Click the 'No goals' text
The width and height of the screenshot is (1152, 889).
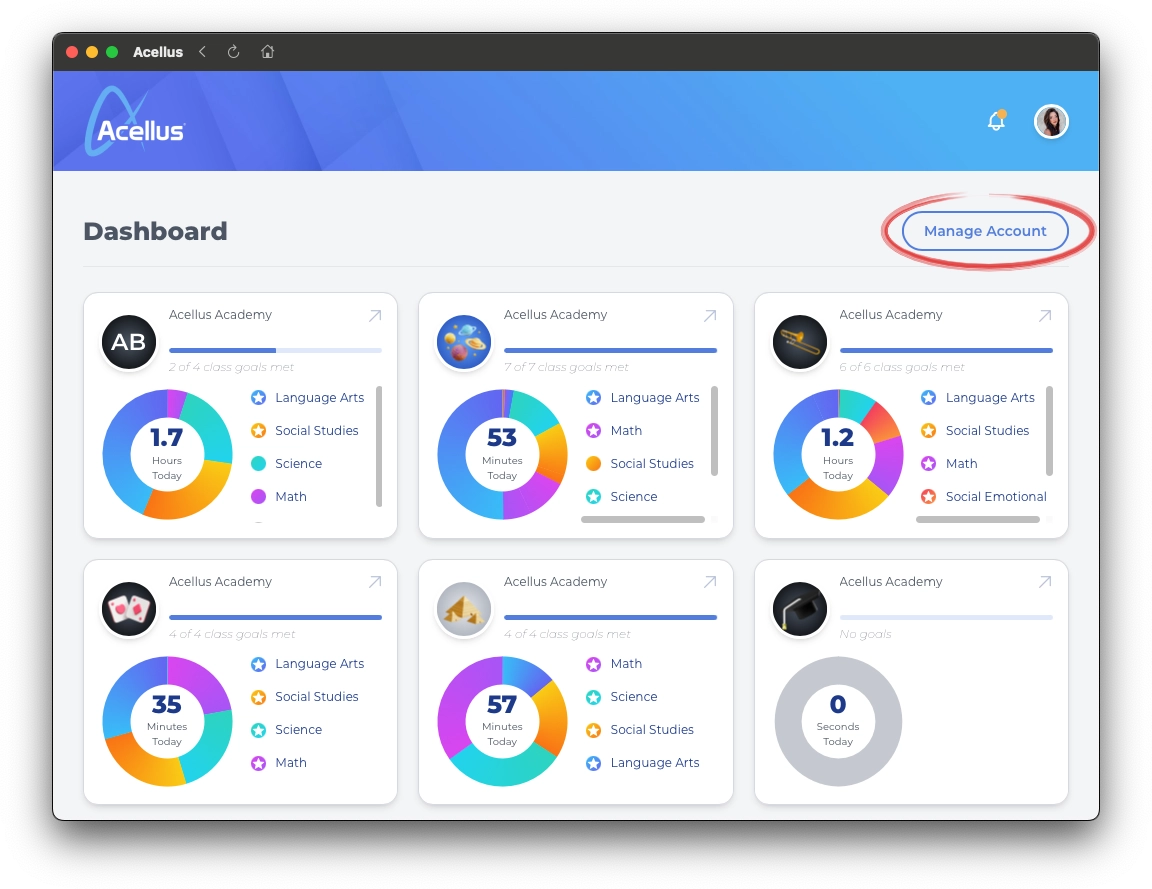coord(865,634)
